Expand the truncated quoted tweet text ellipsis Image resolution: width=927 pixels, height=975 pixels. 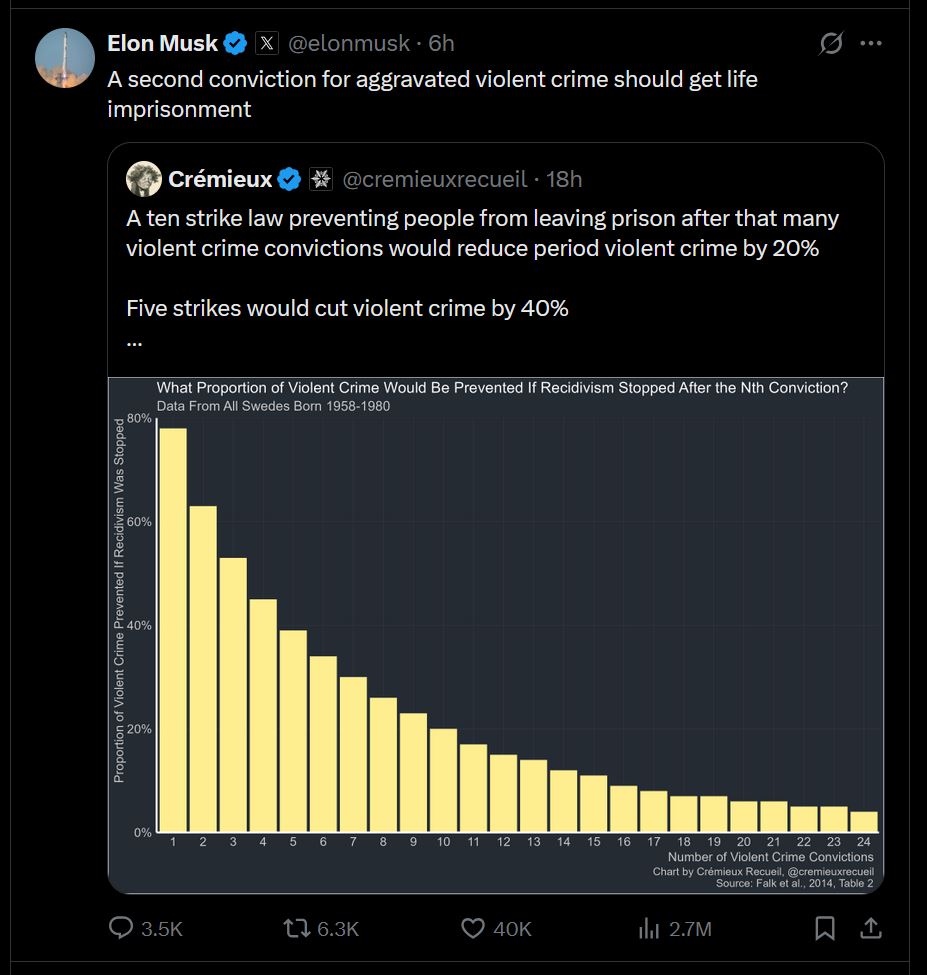[134, 343]
